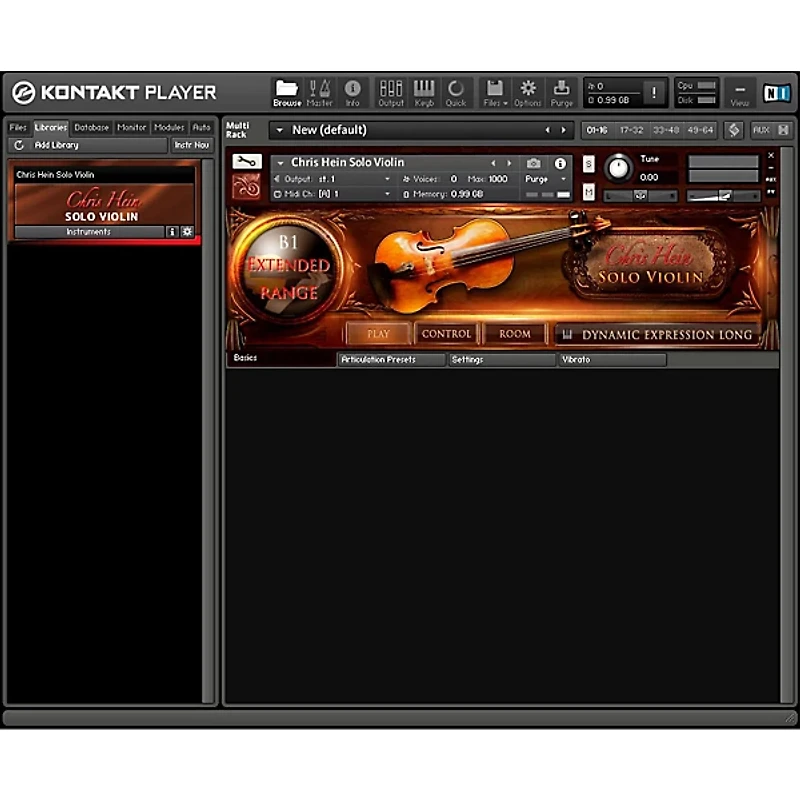Select rack page 49-64
This screenshot has width=800, height=800.
point(700,131)
